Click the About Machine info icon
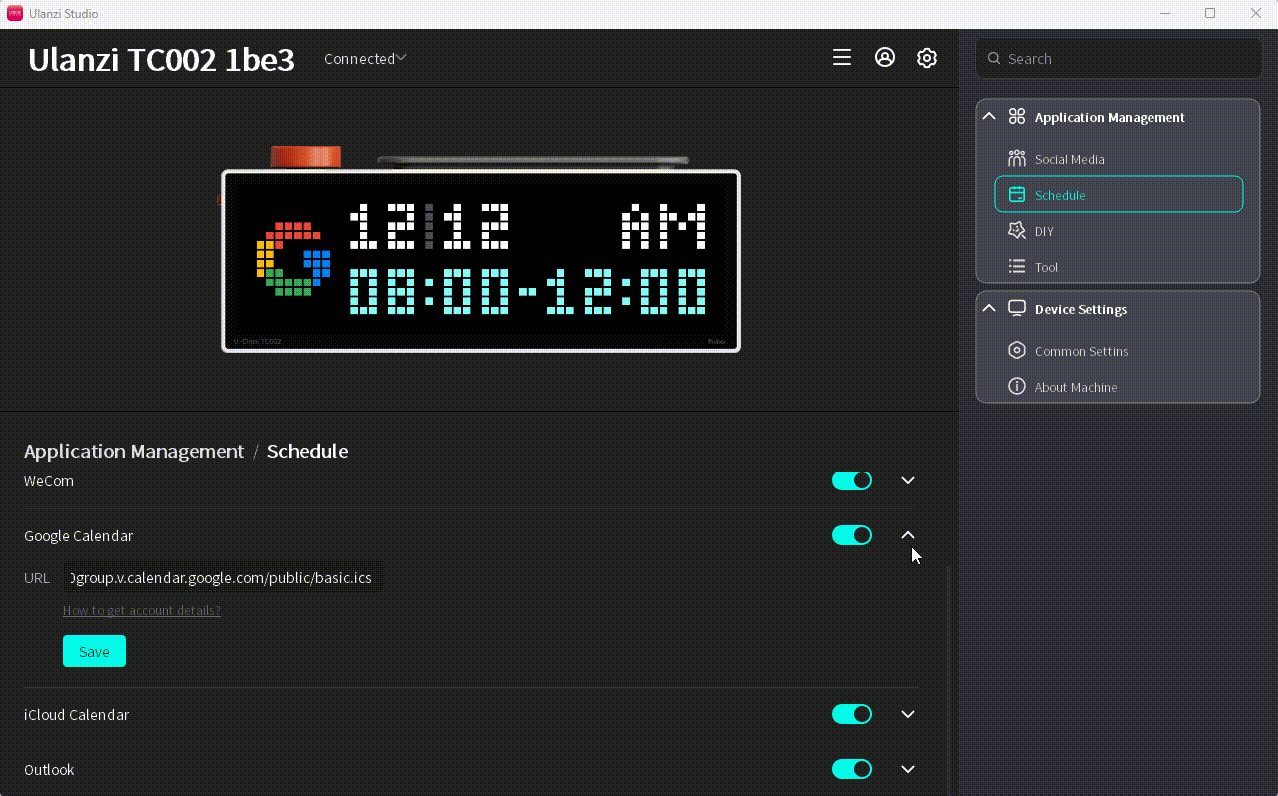Screen dimensions: 1278x796 pos(1017,387)
